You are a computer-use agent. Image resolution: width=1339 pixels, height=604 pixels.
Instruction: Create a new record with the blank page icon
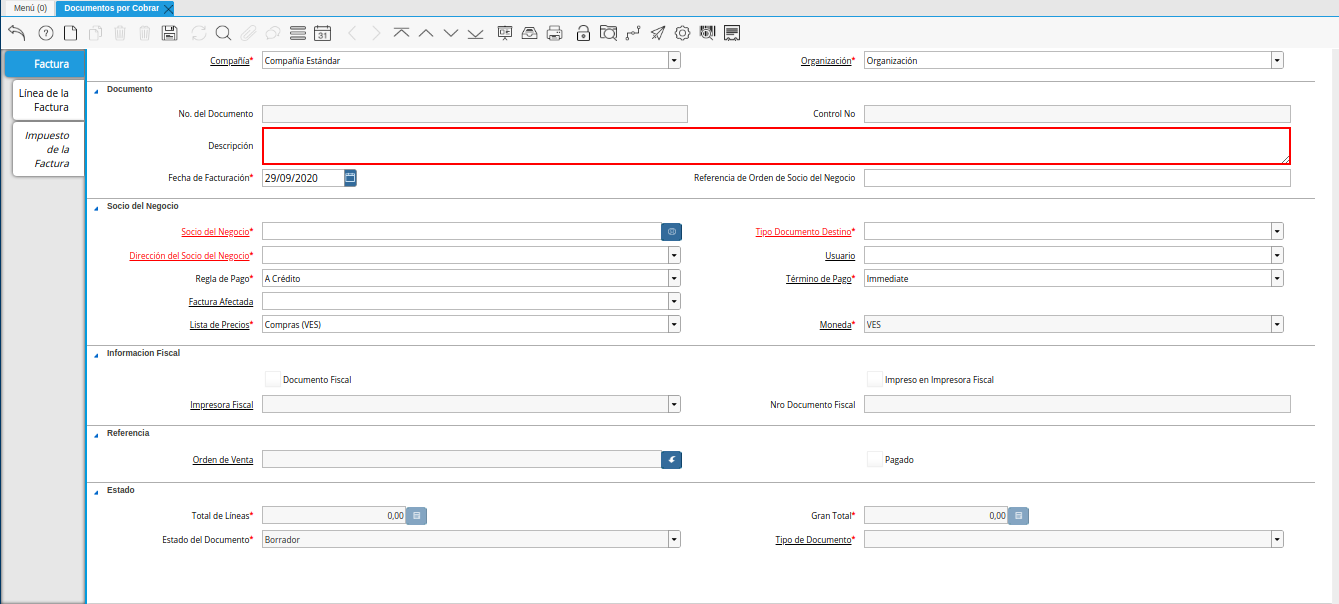[x=70, y=33]
